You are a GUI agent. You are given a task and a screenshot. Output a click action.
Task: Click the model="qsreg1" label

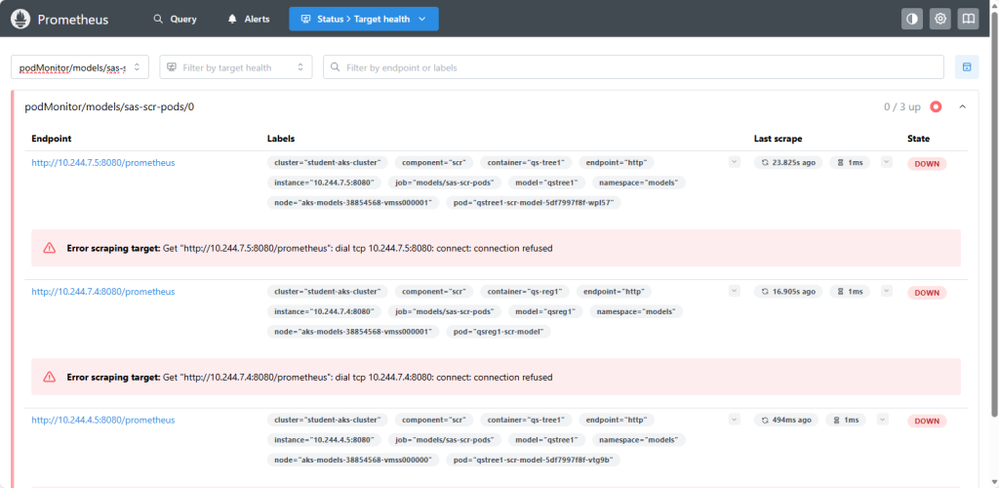coord(545,312)
